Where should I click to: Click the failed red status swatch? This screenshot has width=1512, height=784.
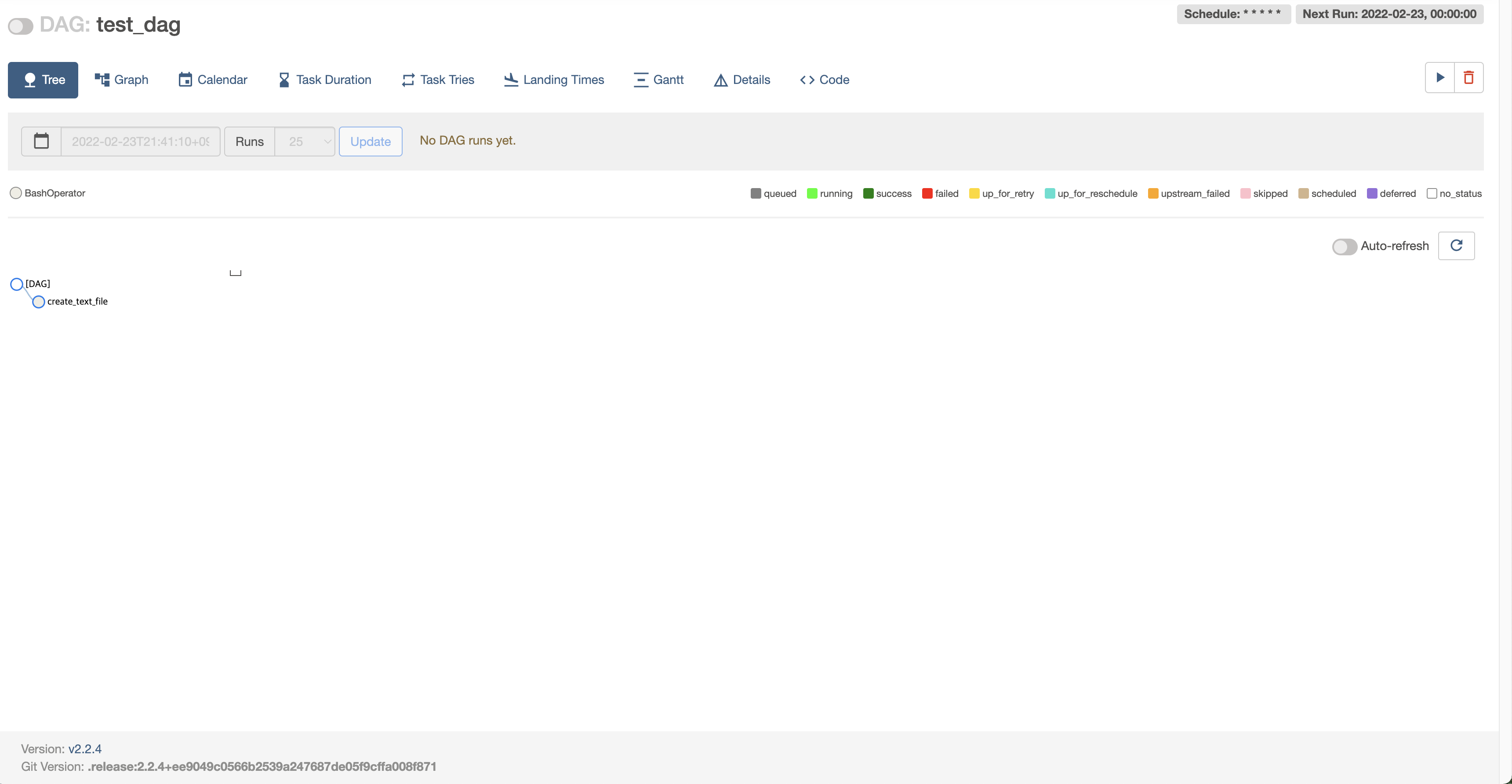[927, 194]
